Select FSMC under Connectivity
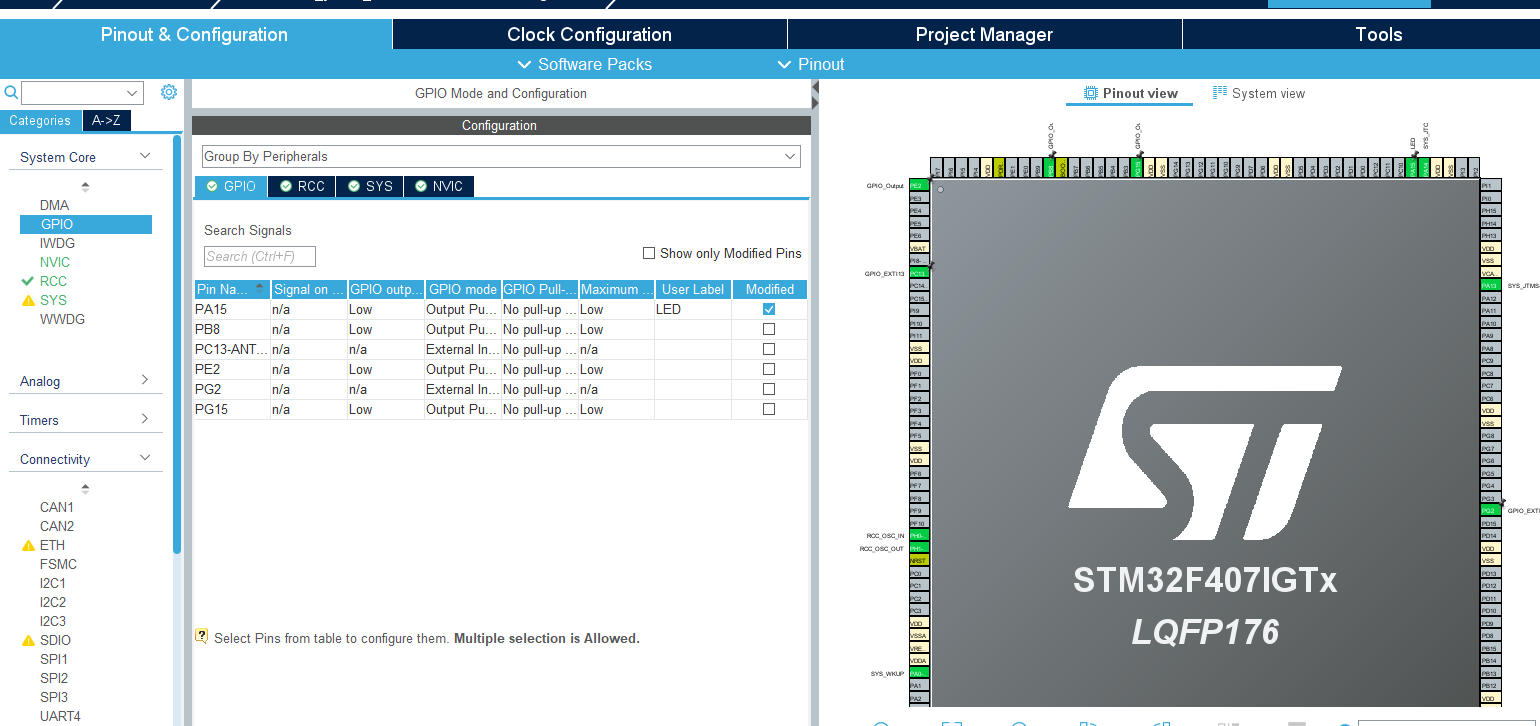1540x726 pixels. pos(58,564)
